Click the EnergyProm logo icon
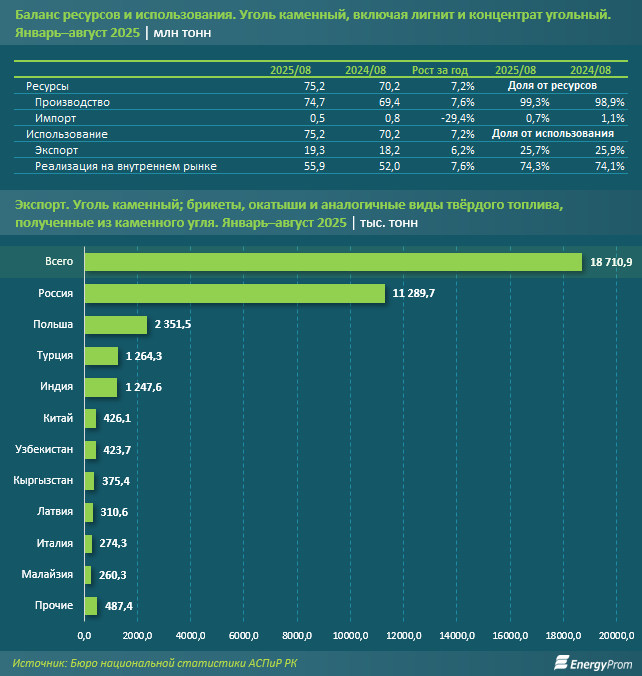 (550, 663)
